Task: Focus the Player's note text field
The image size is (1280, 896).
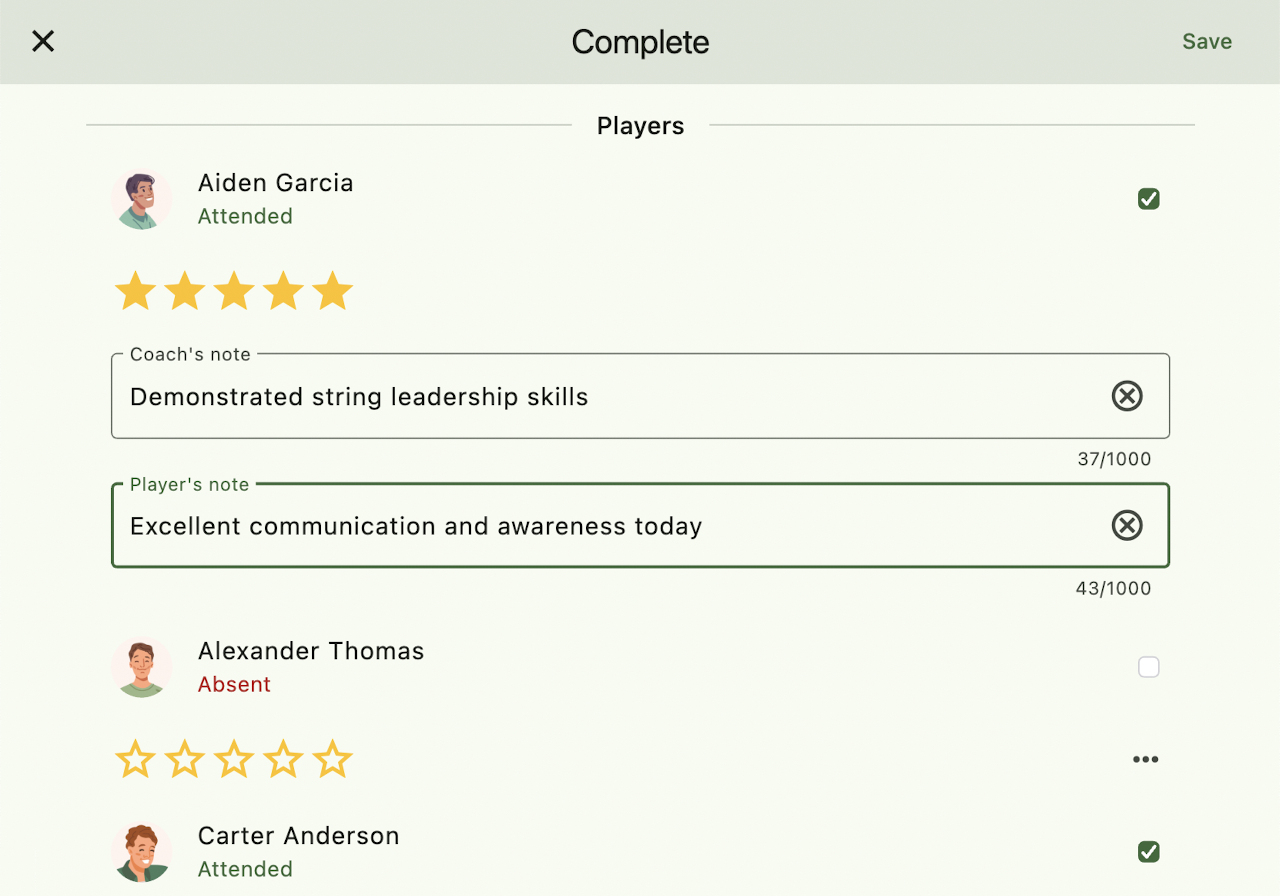Action: click(600, 526)
